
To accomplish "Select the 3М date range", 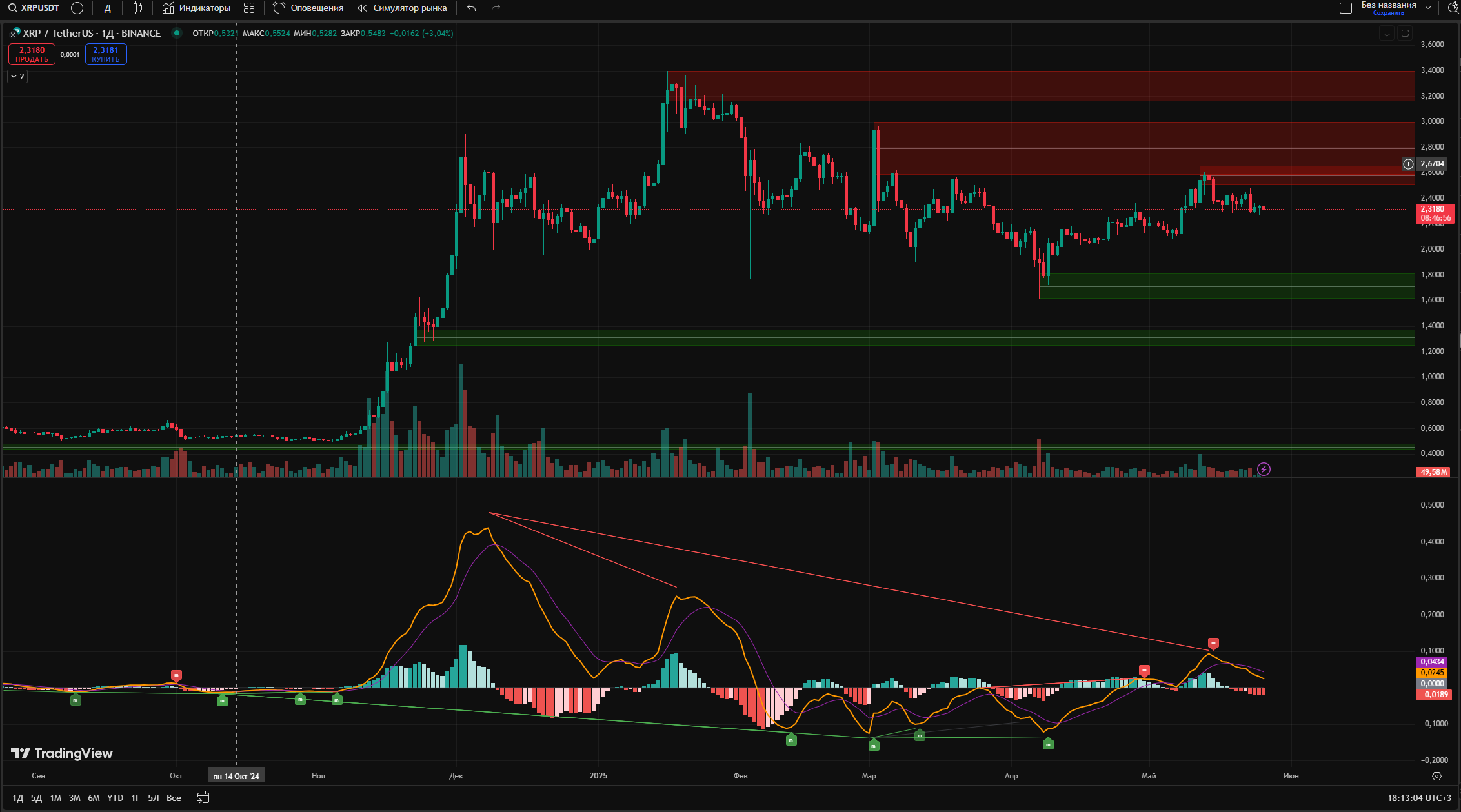I will (75, 798).
